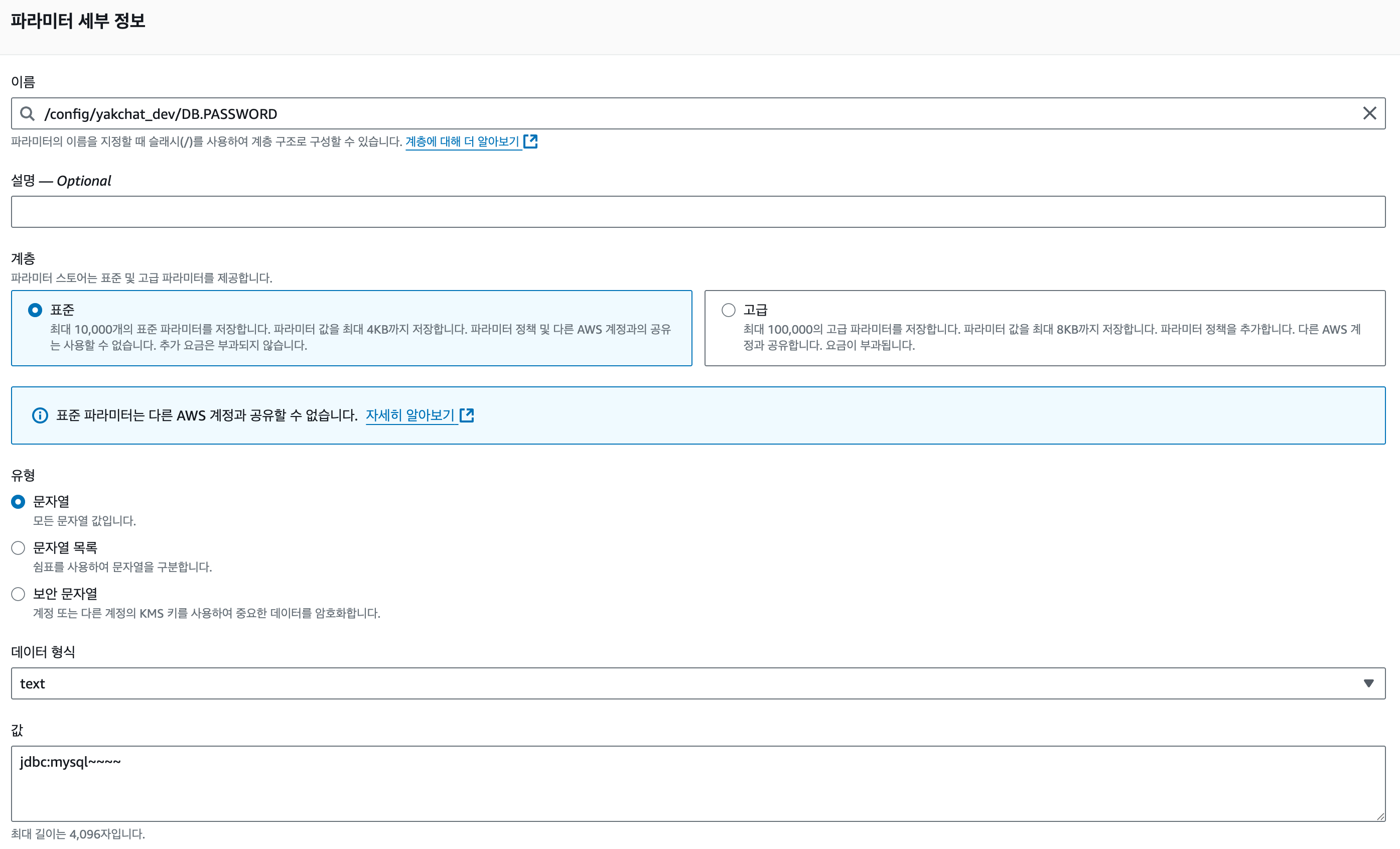Select the 표준 tier radio button
Viewport: 1400px width, 849px height.
click(35, 310)
